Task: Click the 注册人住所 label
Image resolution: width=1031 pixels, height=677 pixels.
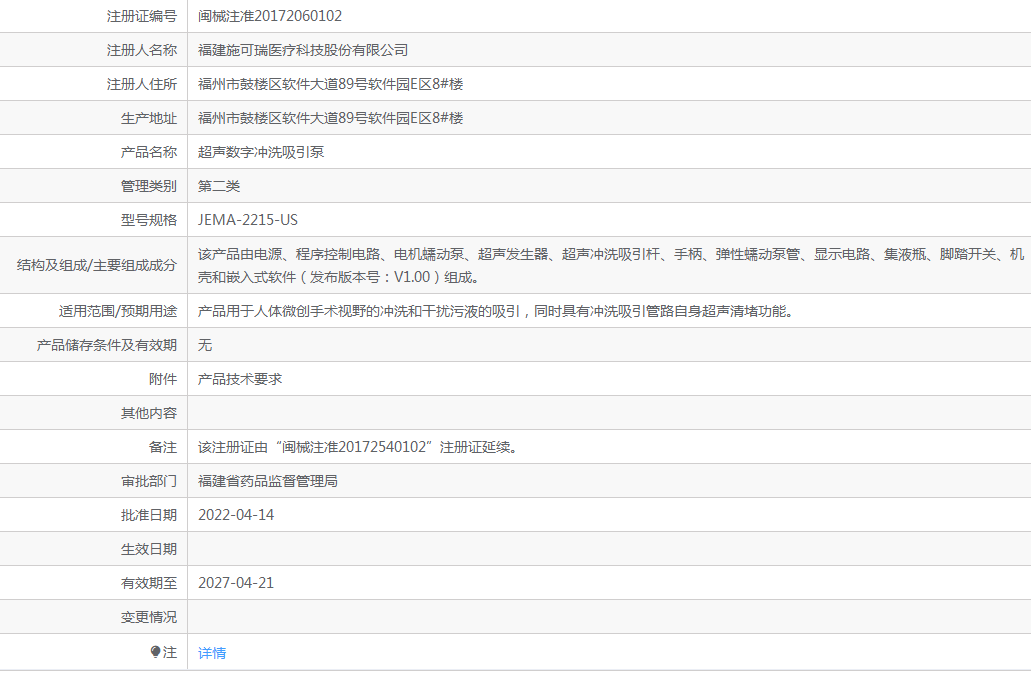Action: [142, 84]
